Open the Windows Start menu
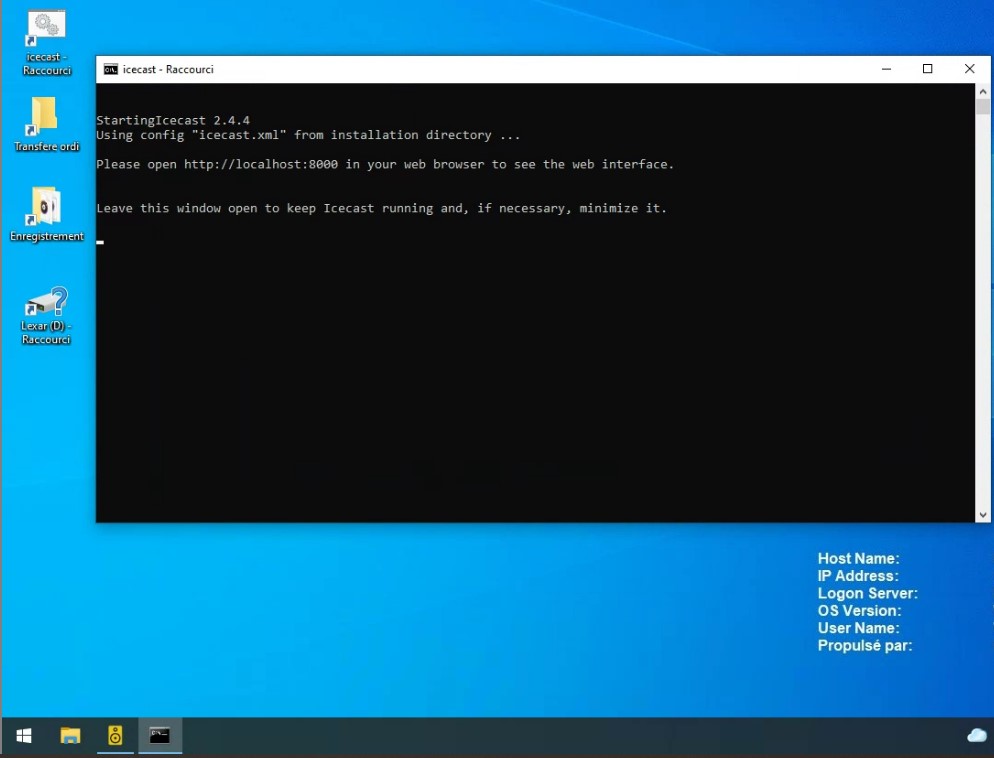 [24, 736]
